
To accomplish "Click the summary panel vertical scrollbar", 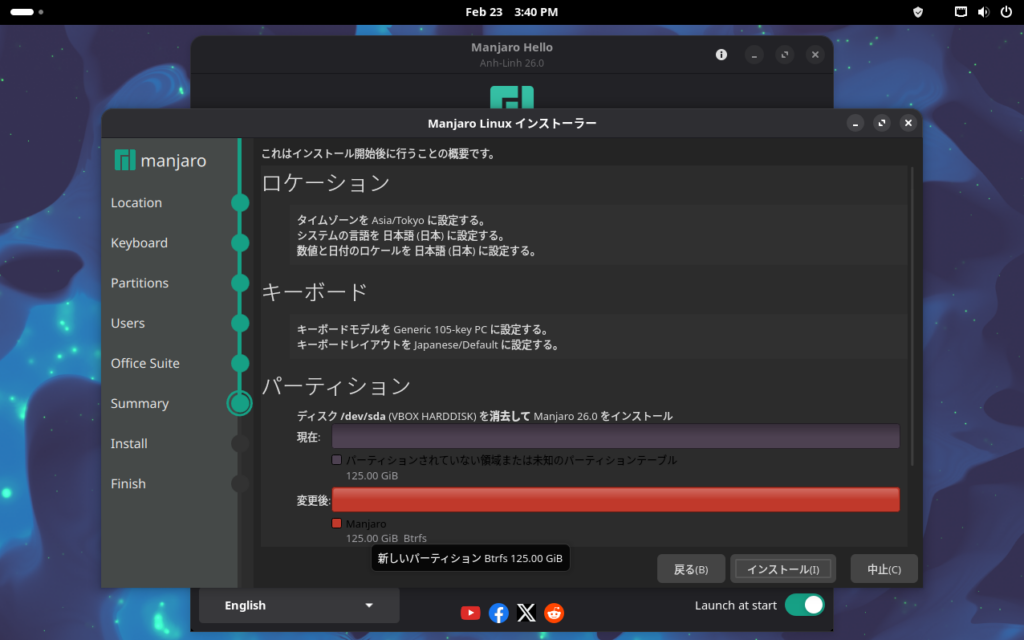I will [x=911, y=315].
